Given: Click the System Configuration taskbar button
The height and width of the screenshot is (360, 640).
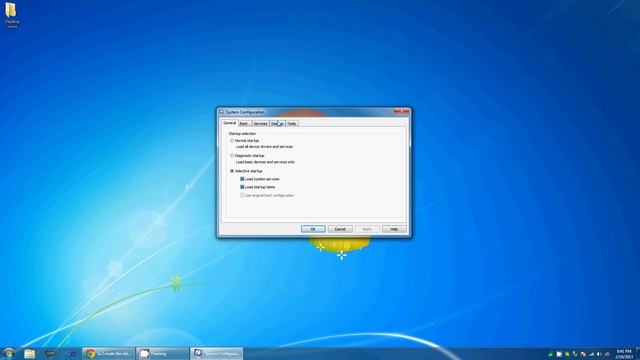Looking at the screenshot, I should 216,353.
